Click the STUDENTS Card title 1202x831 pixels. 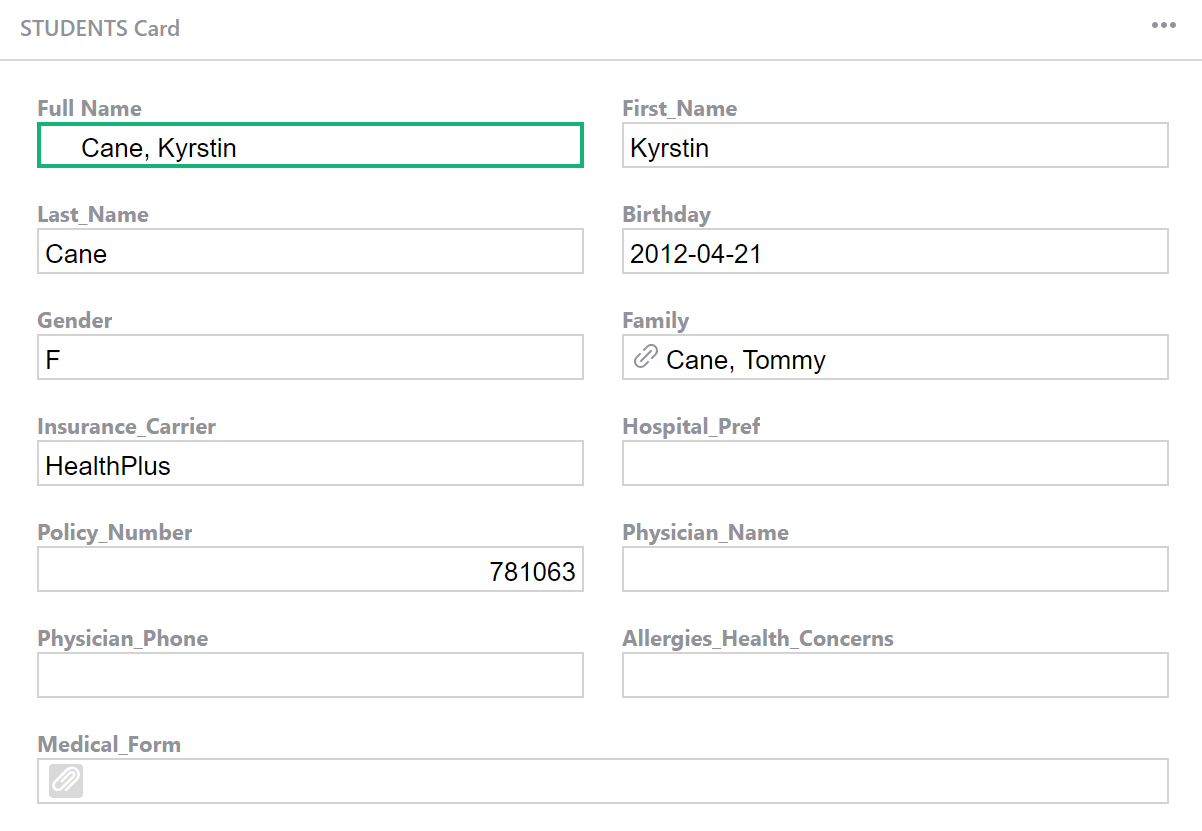pyautogui.click(x=100, y=28)
